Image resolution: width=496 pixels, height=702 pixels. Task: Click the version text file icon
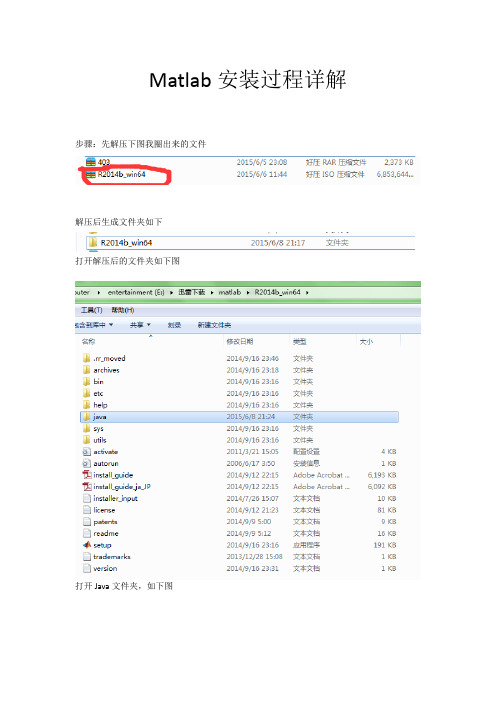87,568
